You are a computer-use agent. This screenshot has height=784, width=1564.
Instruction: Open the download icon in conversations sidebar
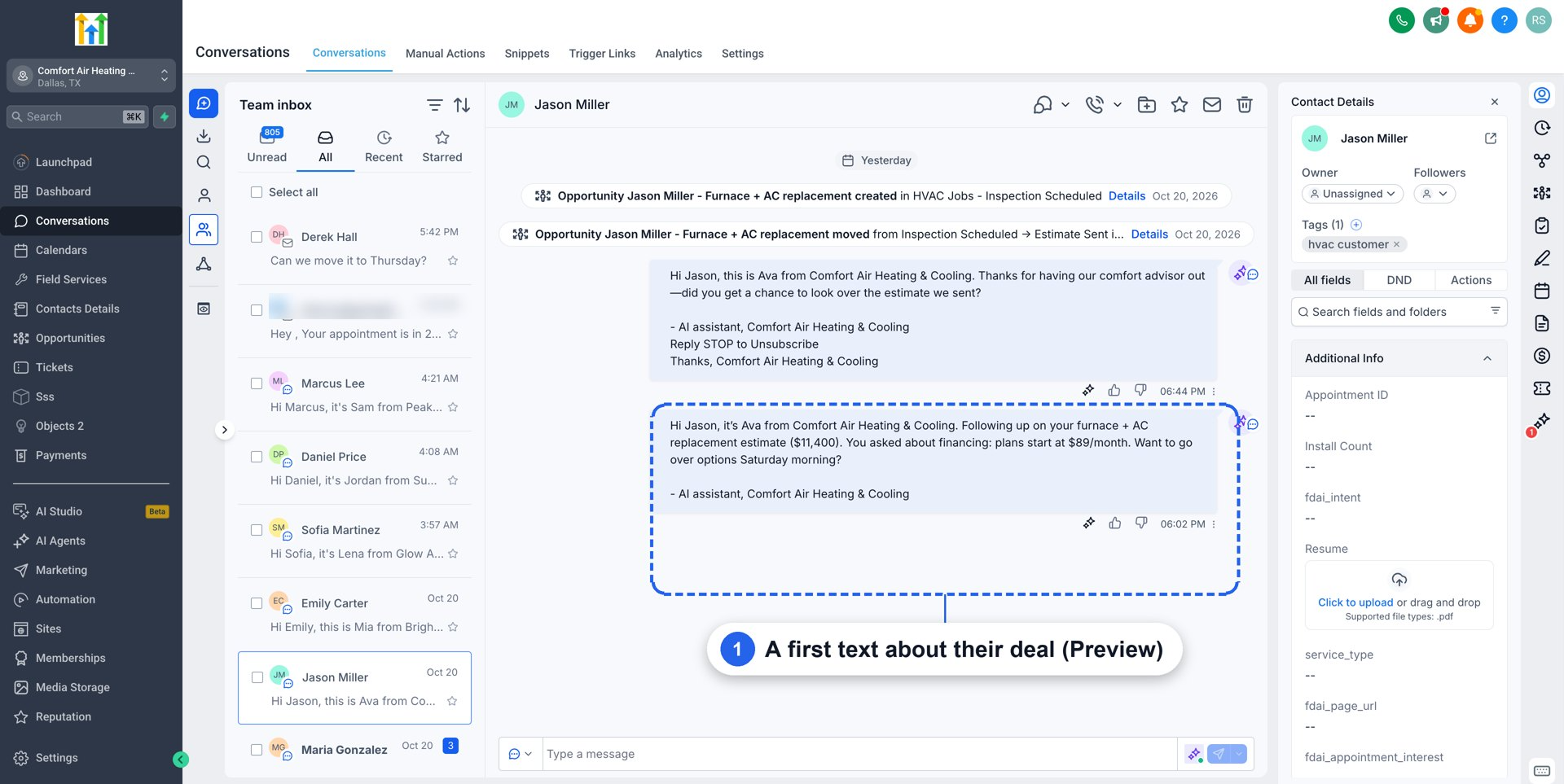[204, 136]
